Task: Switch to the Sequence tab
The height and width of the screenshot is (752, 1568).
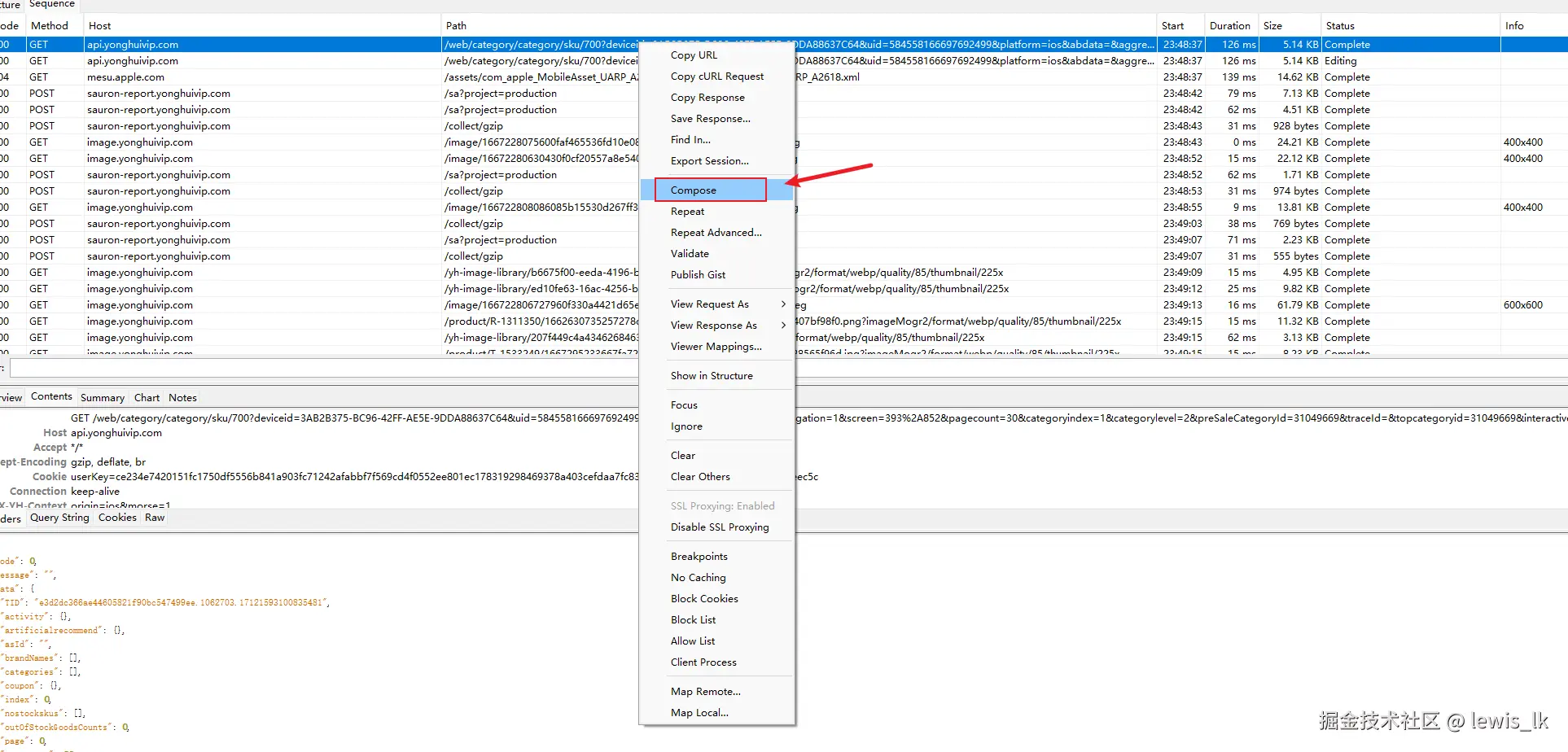Action: point(51,5)
